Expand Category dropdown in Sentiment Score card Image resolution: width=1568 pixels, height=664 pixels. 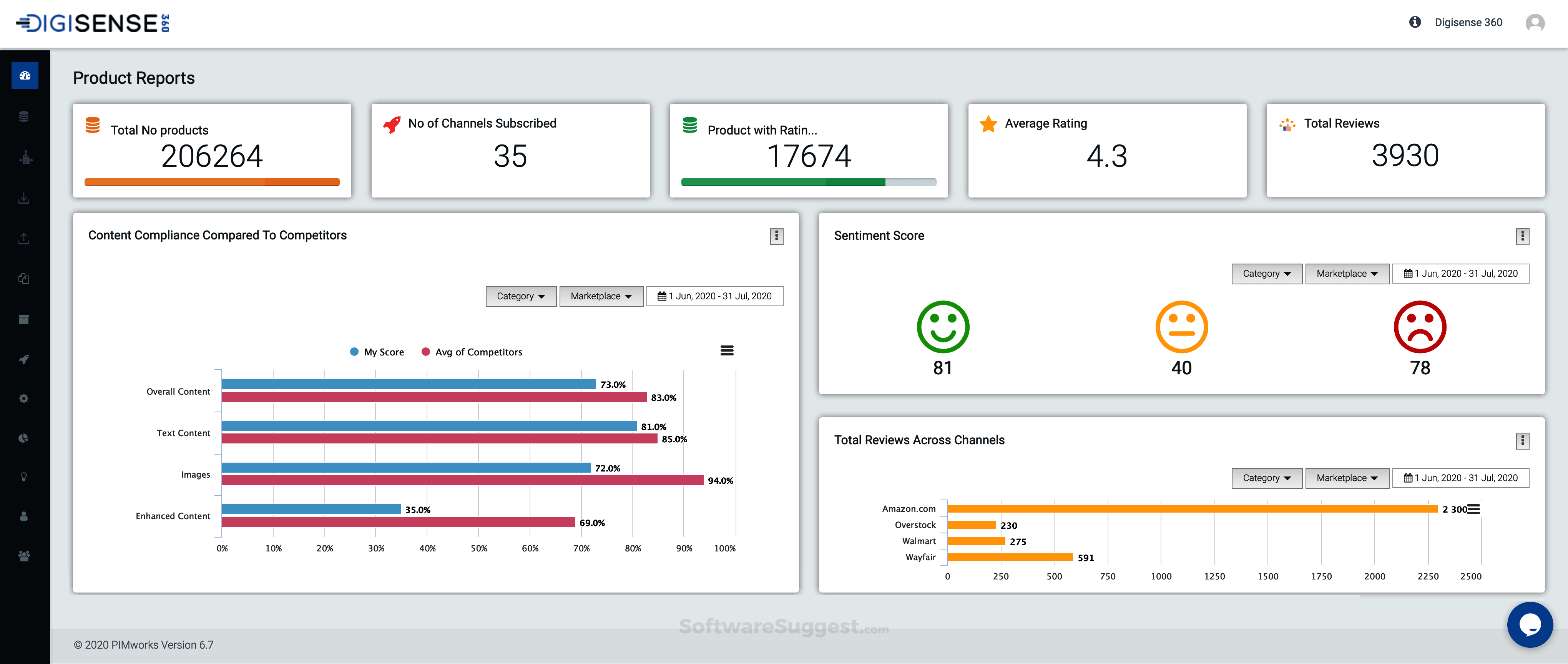tap(1267, 274)
